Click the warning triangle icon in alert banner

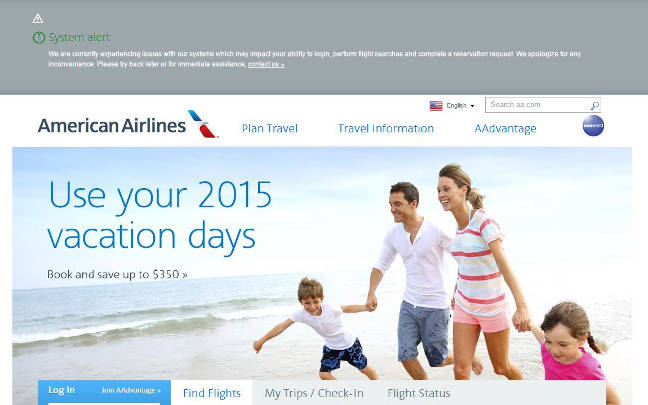(x=38, y=19)
